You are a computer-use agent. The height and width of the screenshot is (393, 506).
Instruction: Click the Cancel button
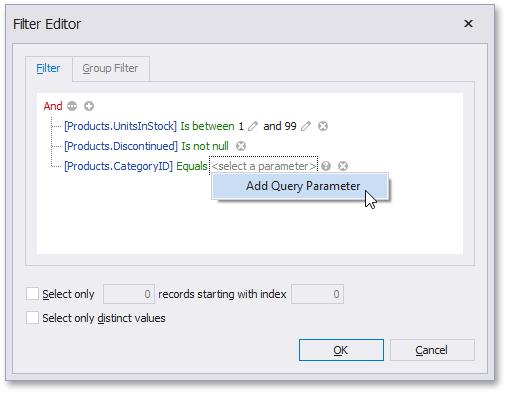(432, 350)
